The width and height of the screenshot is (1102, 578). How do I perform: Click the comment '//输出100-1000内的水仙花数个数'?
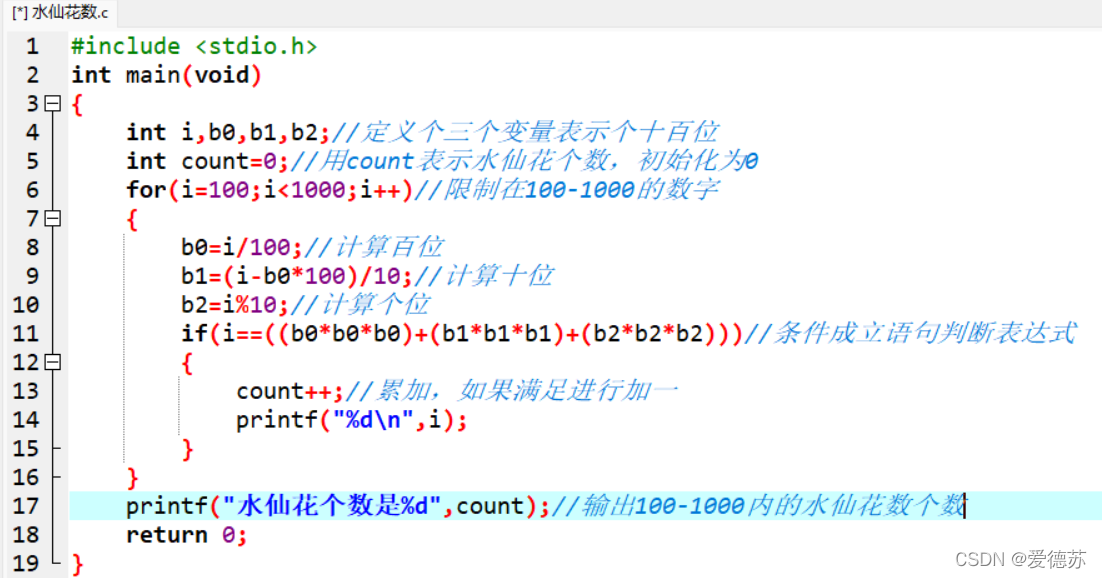pos(759,506)
